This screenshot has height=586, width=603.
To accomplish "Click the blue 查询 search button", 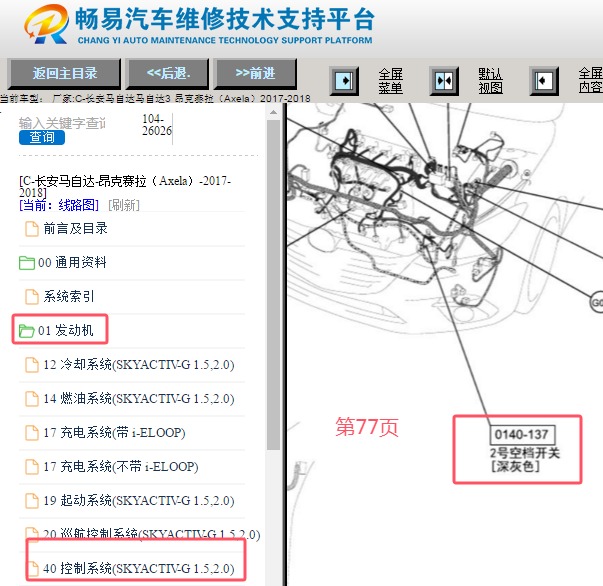I will tap(42, 138).
